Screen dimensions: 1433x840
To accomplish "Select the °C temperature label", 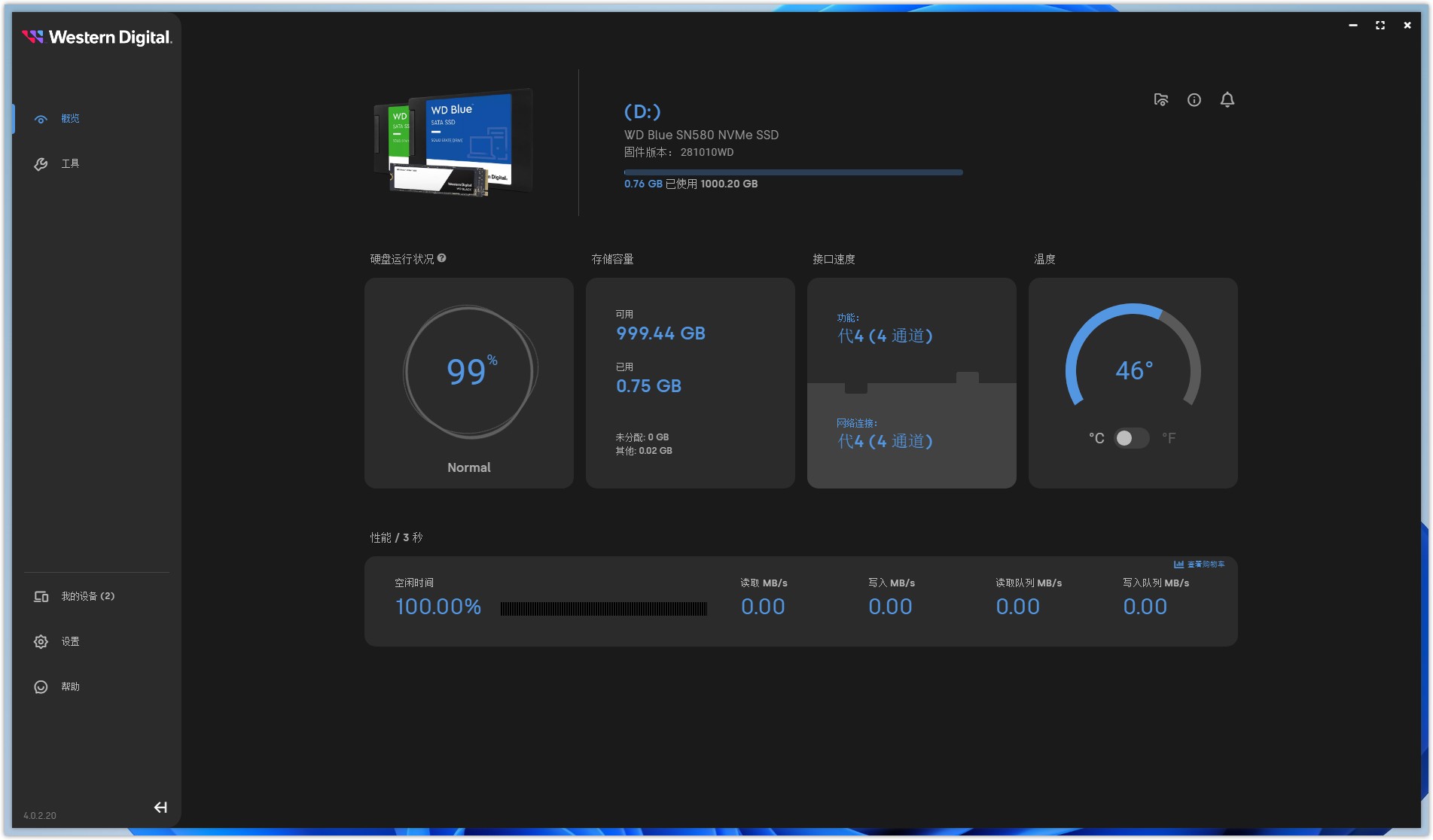I will tap(1096, 438).
